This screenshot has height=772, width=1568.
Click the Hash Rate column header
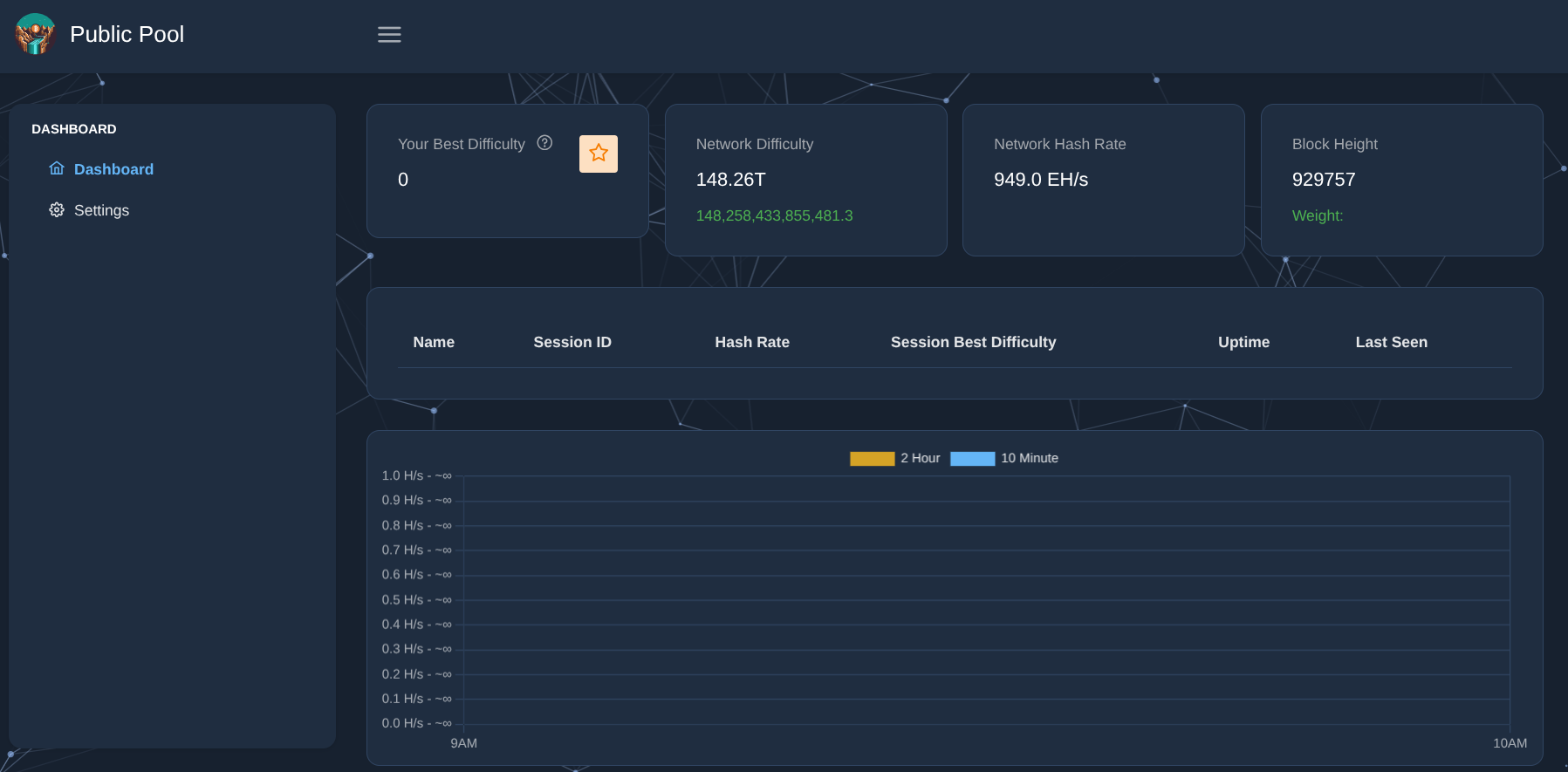(x=752, y=342)
